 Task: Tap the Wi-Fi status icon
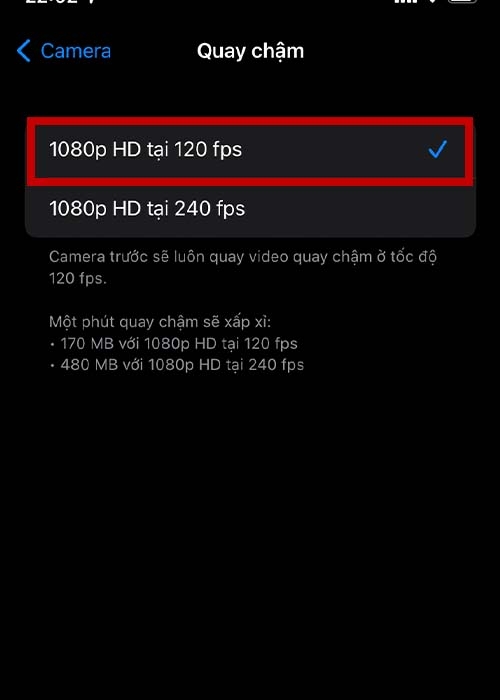432,1
